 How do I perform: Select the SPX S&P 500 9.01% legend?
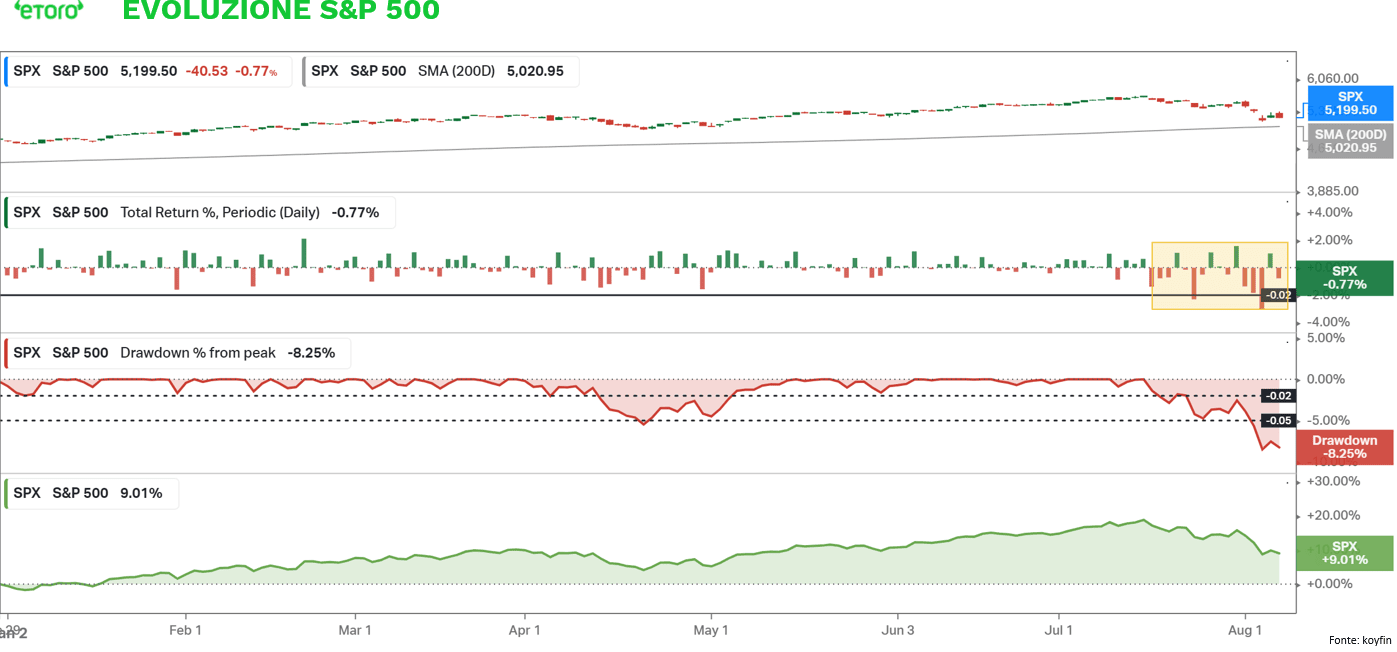92,493
